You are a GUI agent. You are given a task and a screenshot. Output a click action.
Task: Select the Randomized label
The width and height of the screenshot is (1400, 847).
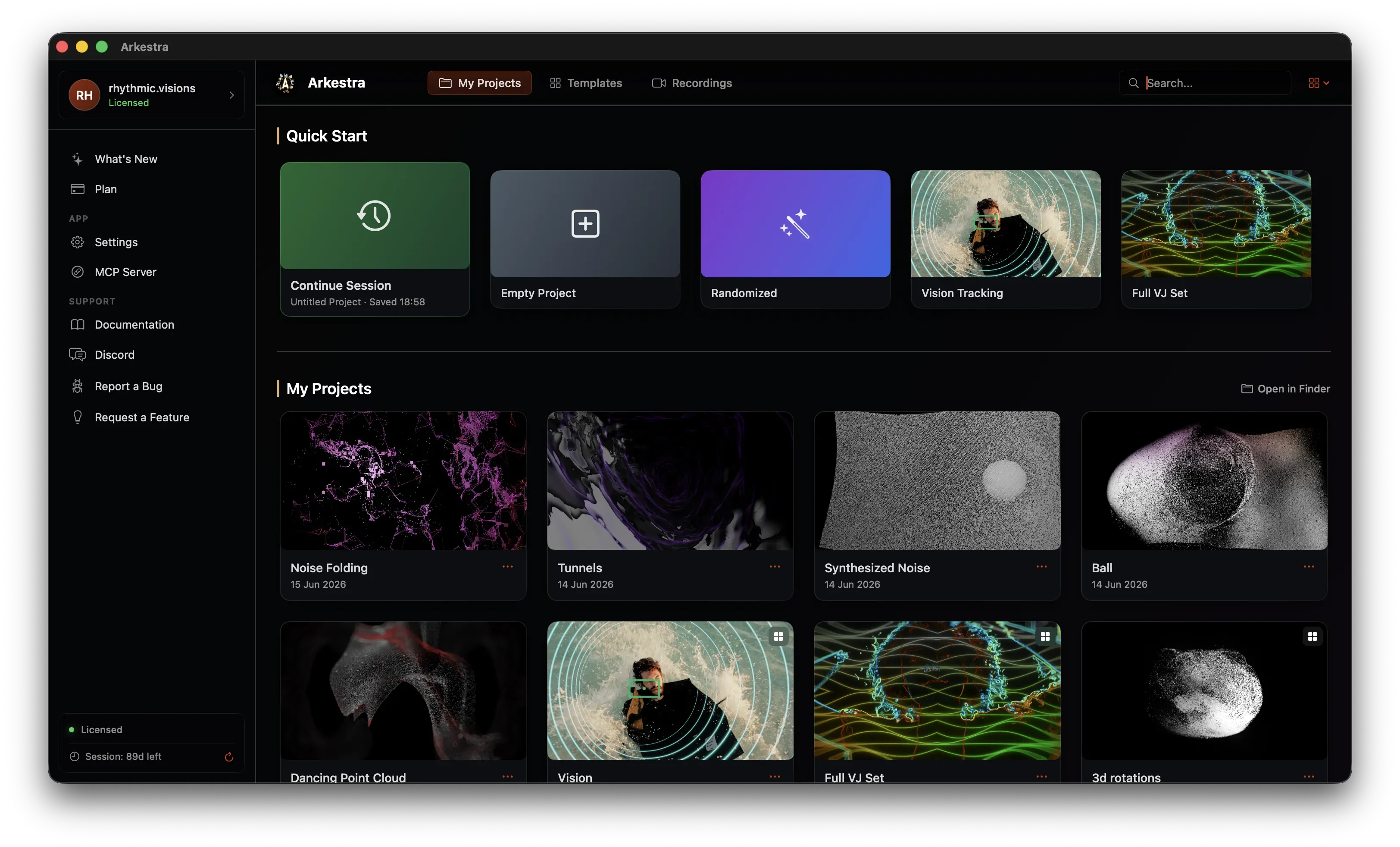pos(744,293)
